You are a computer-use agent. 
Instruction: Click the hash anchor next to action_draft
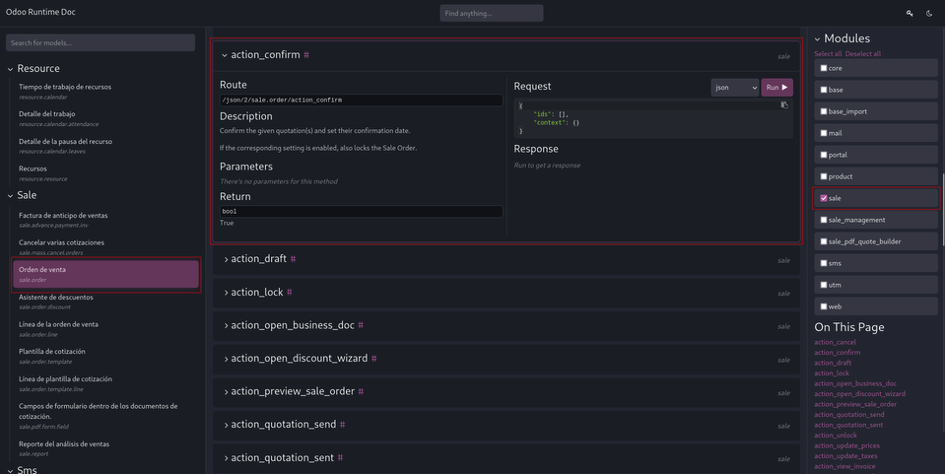pos(293,259)
